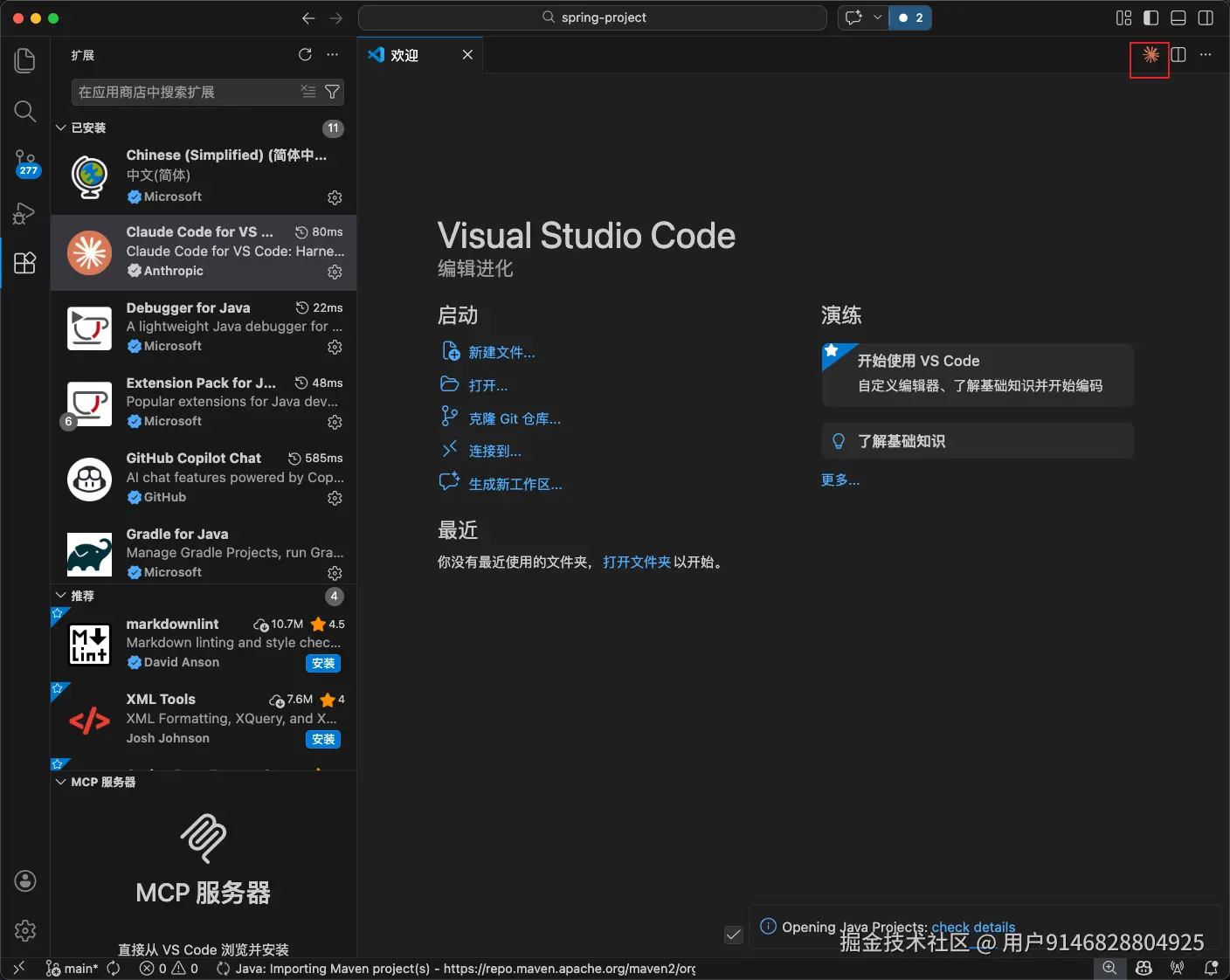Screen dimensions: 1230x980
Task: Open the 了解基础知识 walkthrough
Action: point(978,441)
